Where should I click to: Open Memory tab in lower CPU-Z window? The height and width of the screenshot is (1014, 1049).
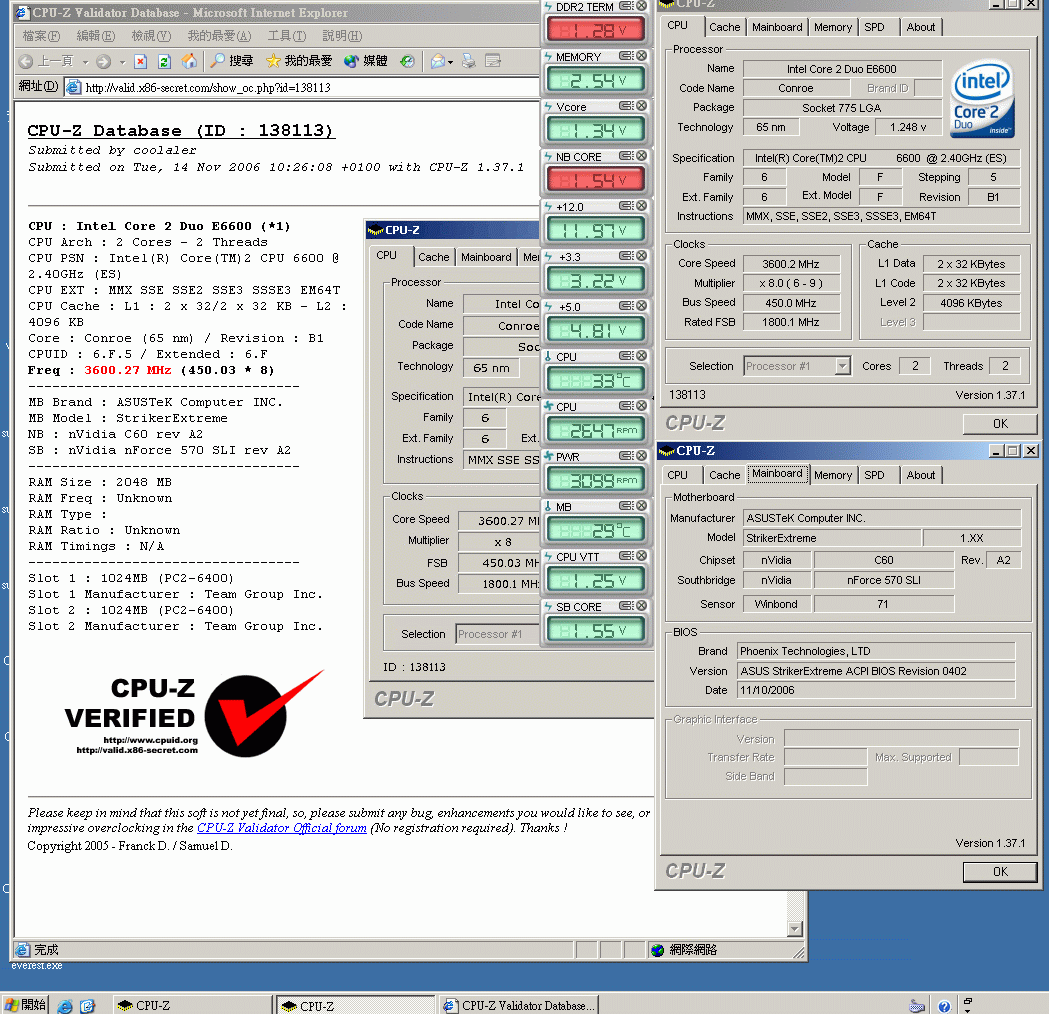(x=833, y=475)
